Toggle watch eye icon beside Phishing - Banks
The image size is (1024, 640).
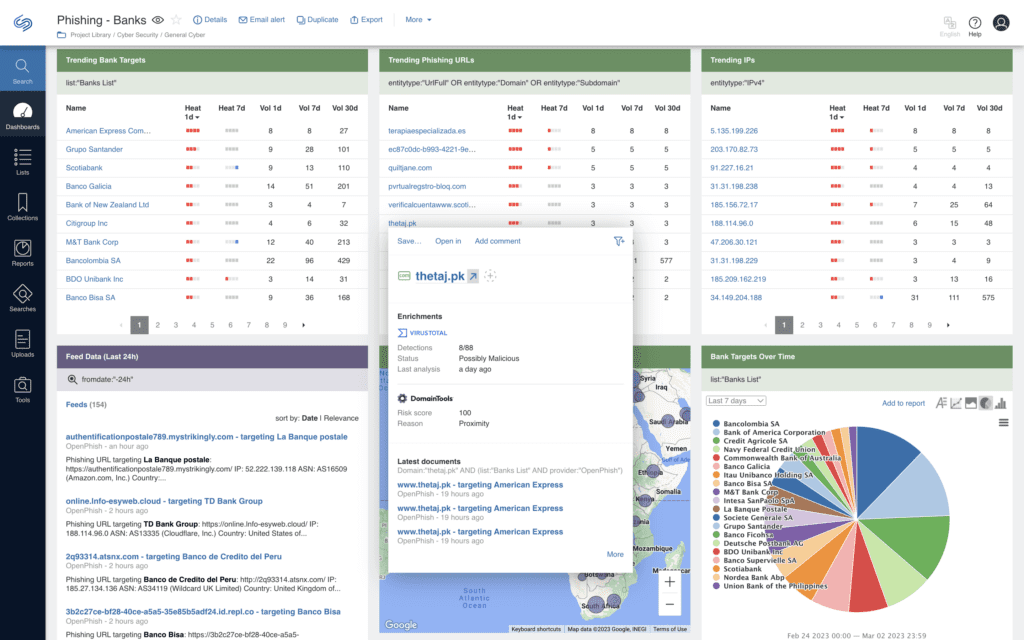(157, 20)
